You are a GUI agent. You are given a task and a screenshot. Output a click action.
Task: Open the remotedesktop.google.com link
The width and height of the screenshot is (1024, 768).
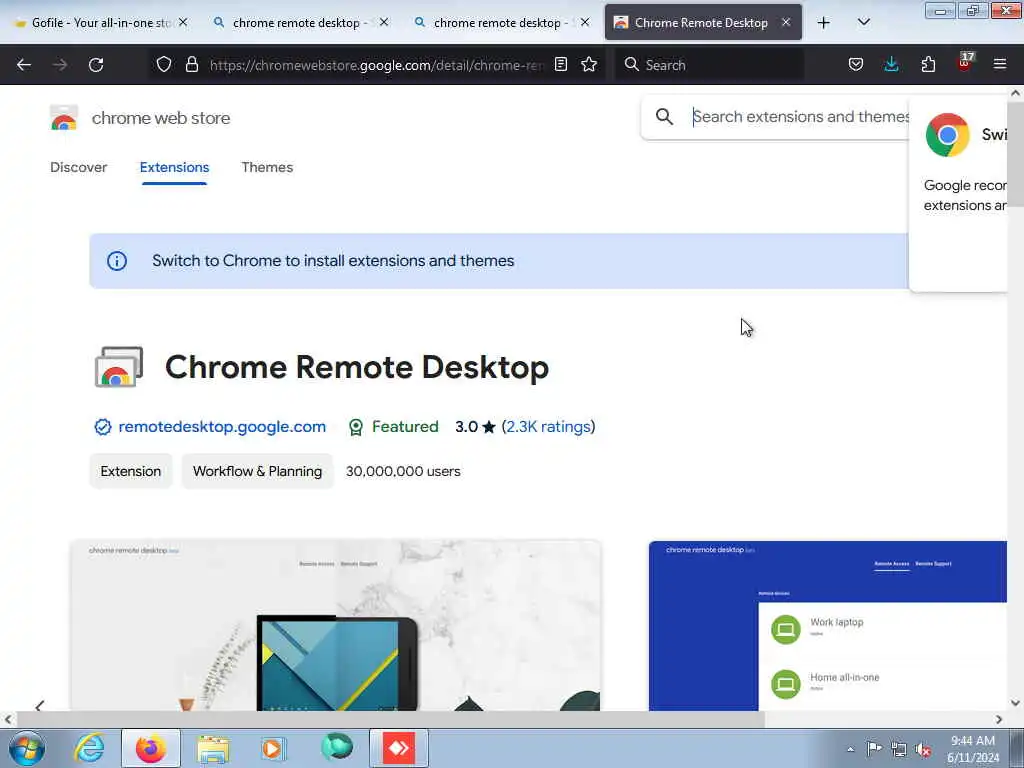[x=222, y=427]
